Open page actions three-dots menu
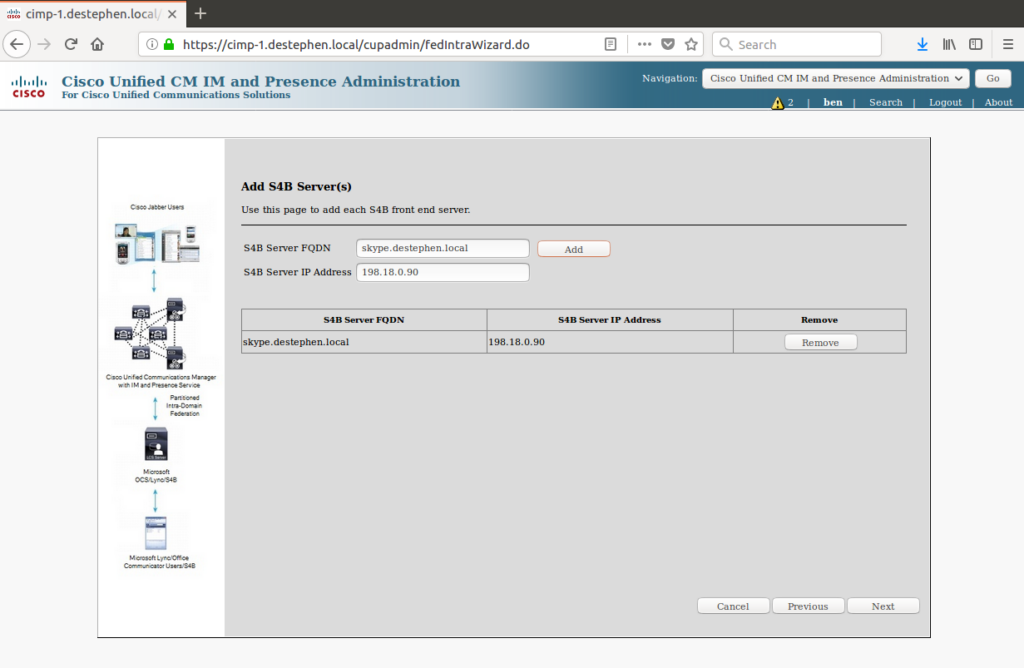The height and width of the screenshot is (668, 1024). click(x=644, y=44)
